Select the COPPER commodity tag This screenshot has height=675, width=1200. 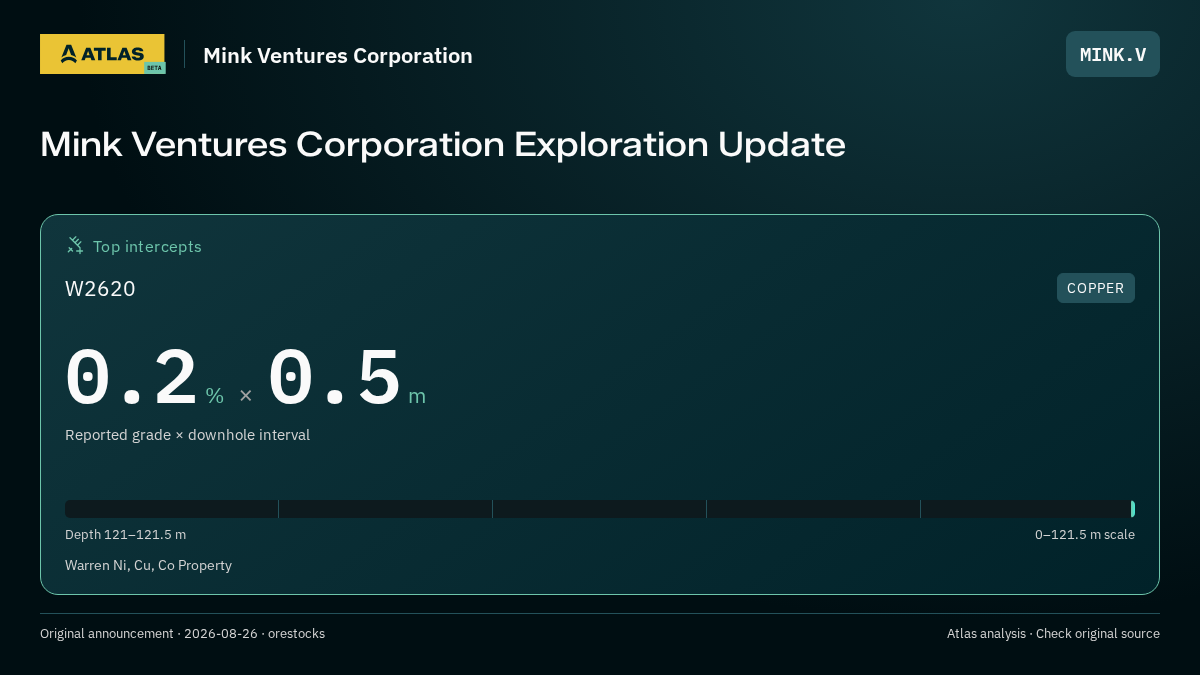(x=1096, y=288)
